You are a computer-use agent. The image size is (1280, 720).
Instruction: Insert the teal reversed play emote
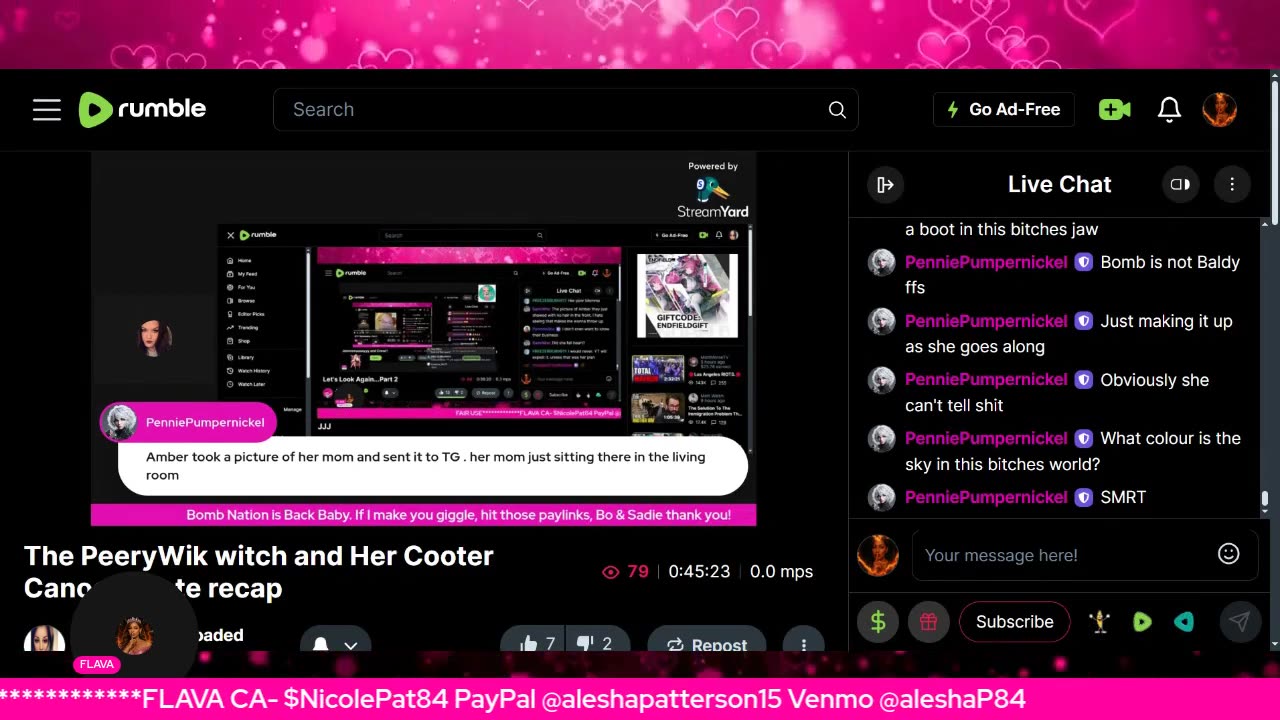[x=1184, y=622]
